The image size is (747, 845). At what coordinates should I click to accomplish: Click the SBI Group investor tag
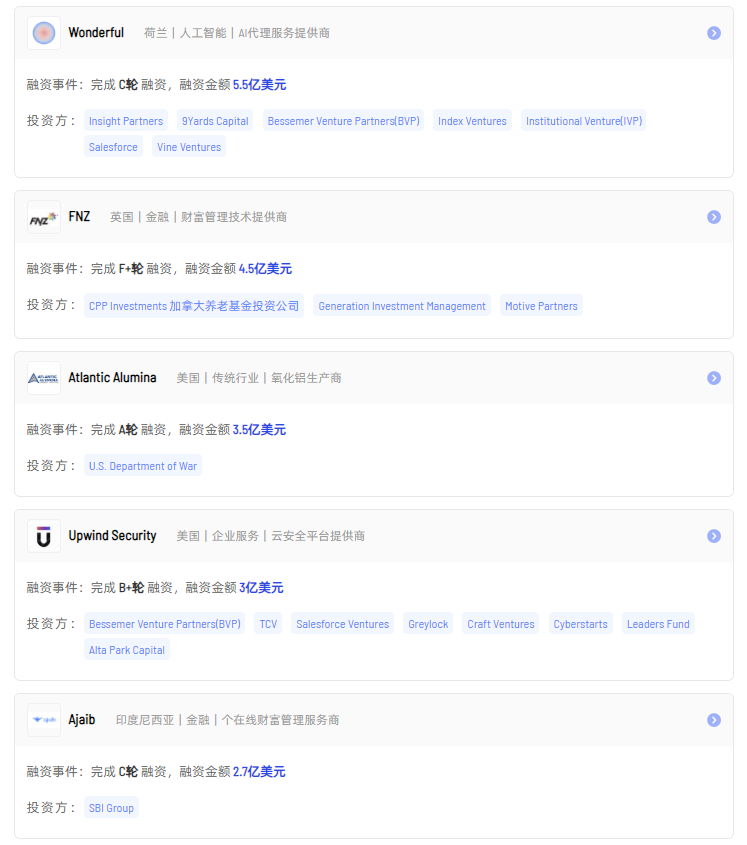[x=111, y=807]
